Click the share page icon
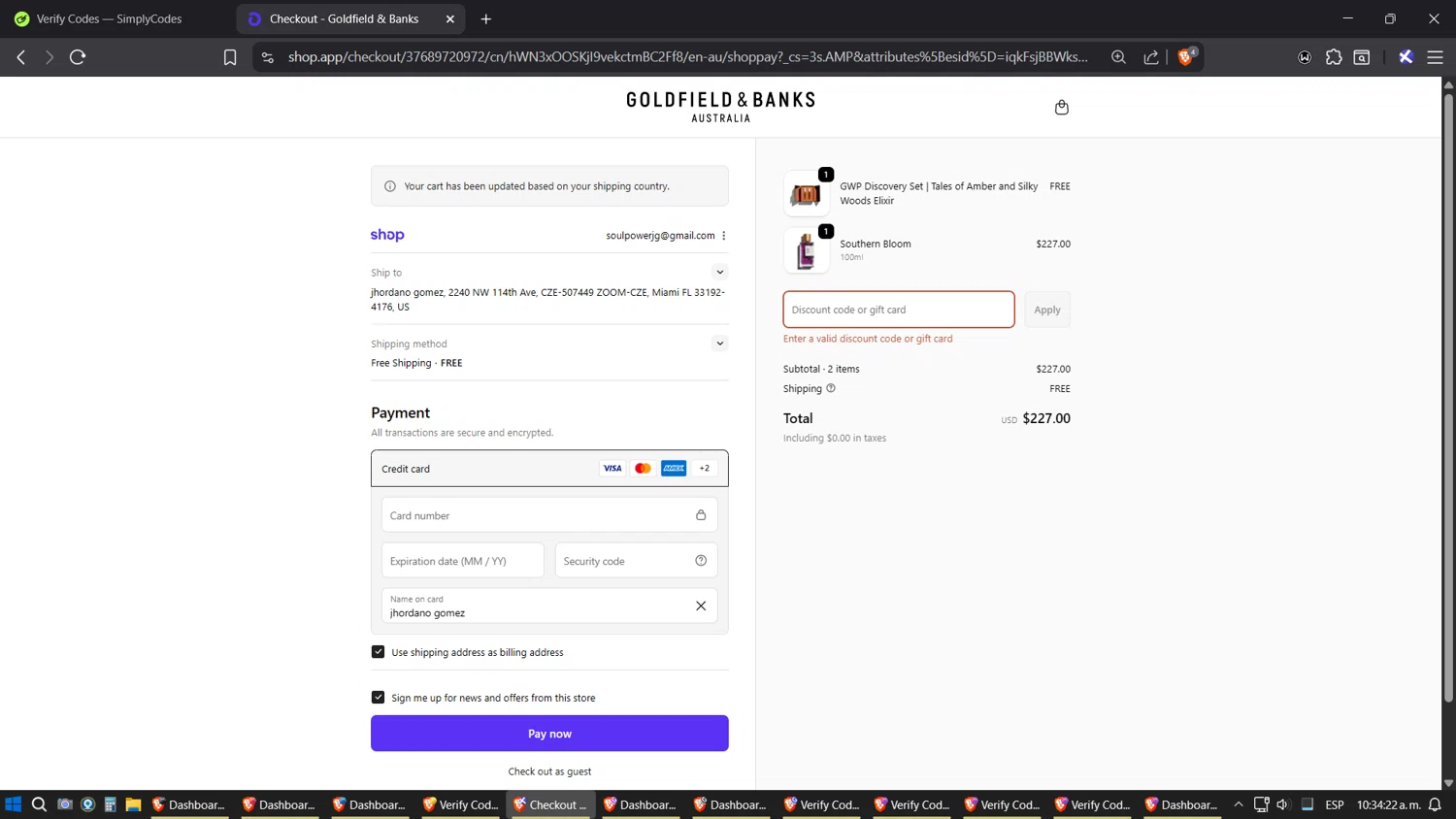 tap(1151, 57)
